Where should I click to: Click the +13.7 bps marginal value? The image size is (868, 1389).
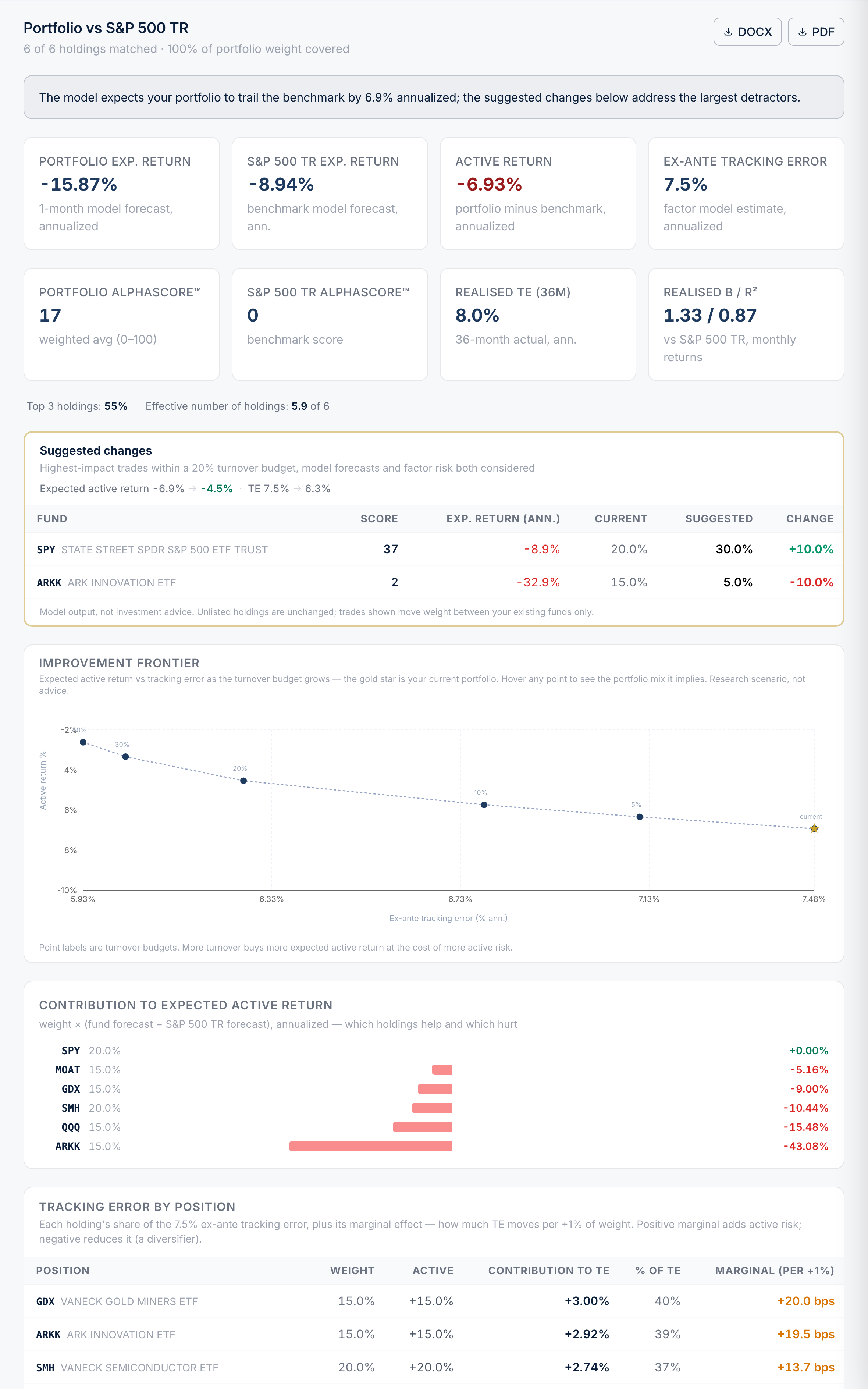pos(805,1367)
